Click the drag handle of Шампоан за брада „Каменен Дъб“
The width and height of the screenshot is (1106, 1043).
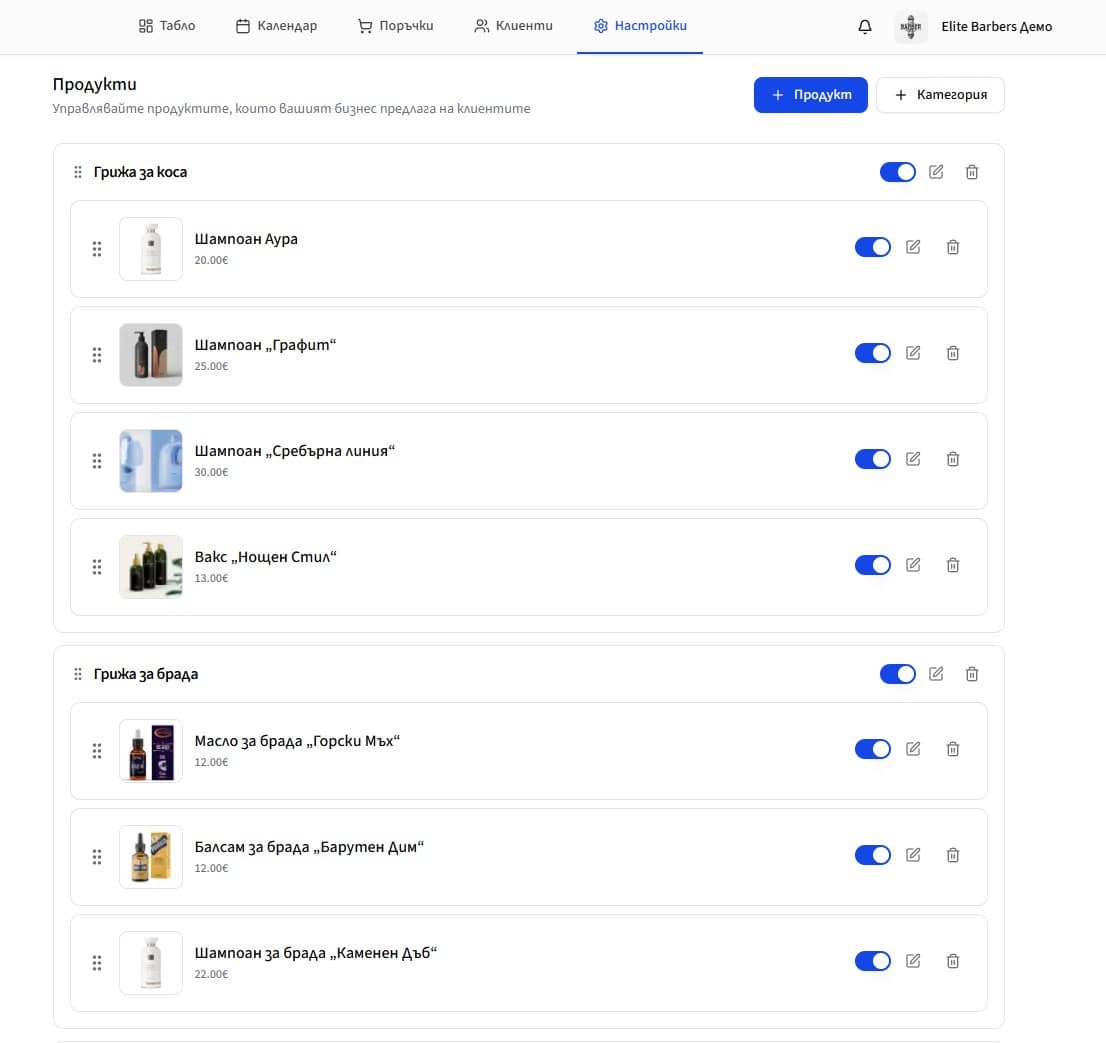pyautogui.click(x=97, y=962)
